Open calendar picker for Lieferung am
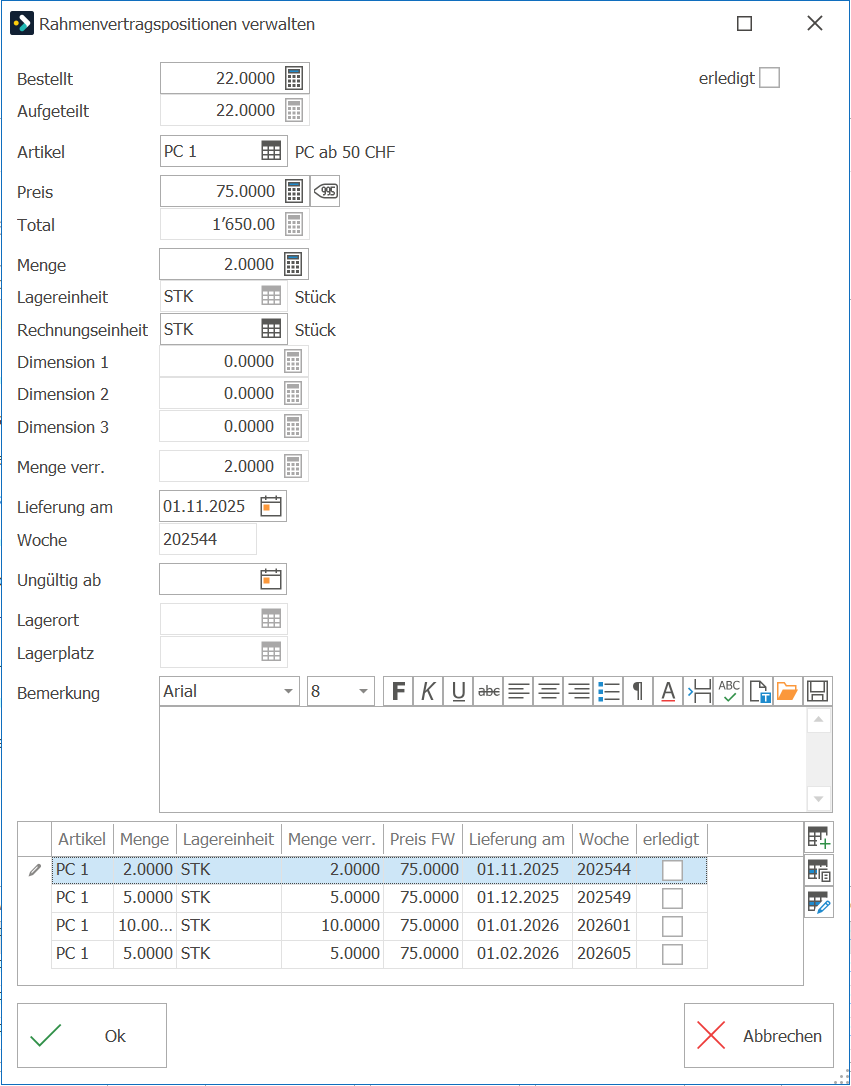 271,506
